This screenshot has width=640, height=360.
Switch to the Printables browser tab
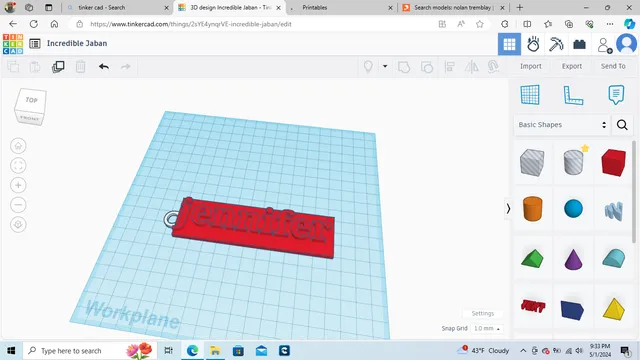coord(340,7)
